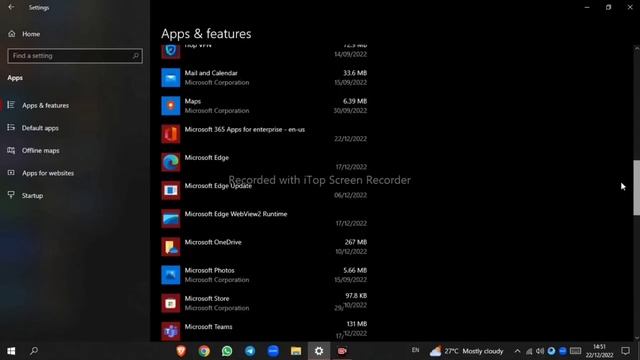Click the 267 MB OneDrive size
The image size is (640, 360).
[x=356, y=242]
